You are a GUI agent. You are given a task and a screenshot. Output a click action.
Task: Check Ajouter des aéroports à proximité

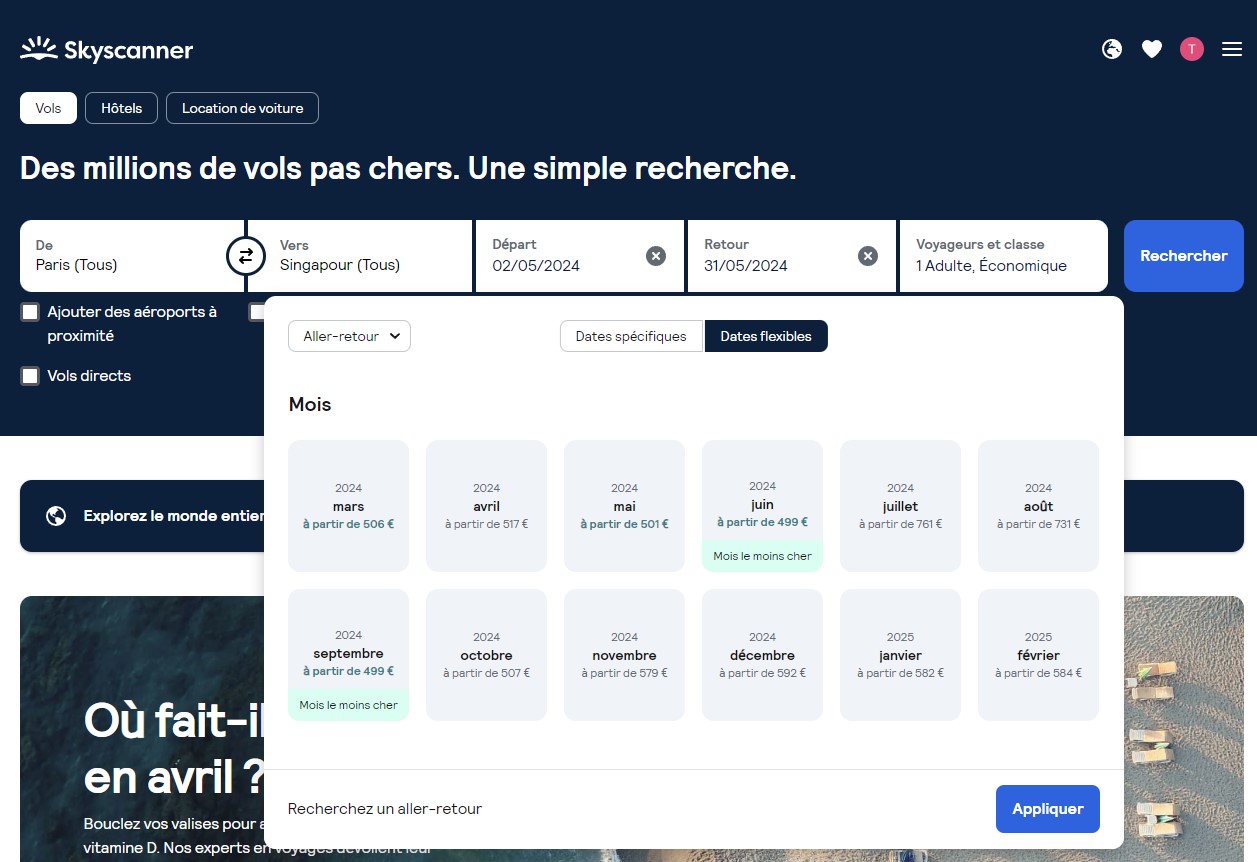29,311
